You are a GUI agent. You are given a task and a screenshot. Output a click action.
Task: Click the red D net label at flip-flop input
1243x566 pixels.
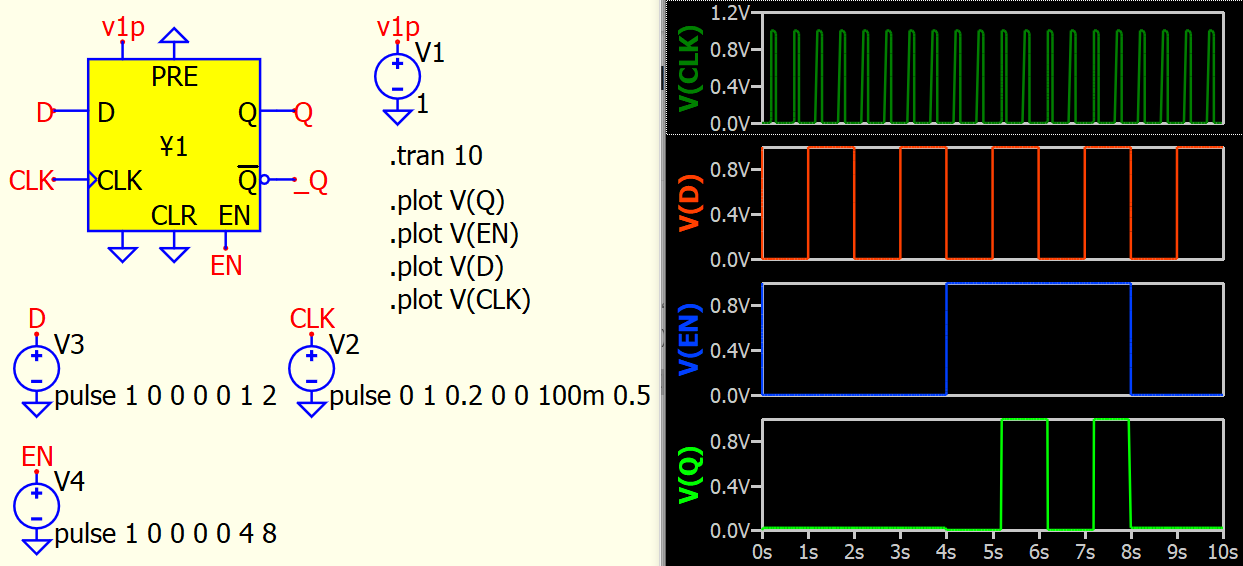45,113
